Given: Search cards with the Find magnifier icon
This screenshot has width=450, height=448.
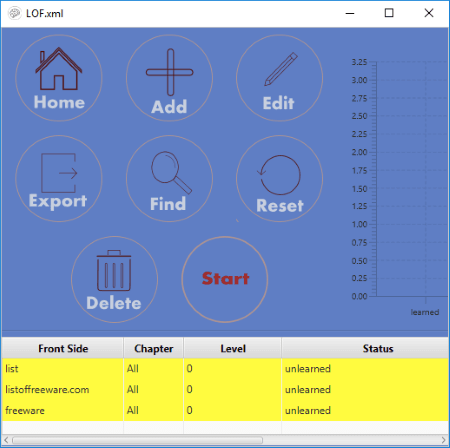Looking at the screenshot, I should [170, 178].
